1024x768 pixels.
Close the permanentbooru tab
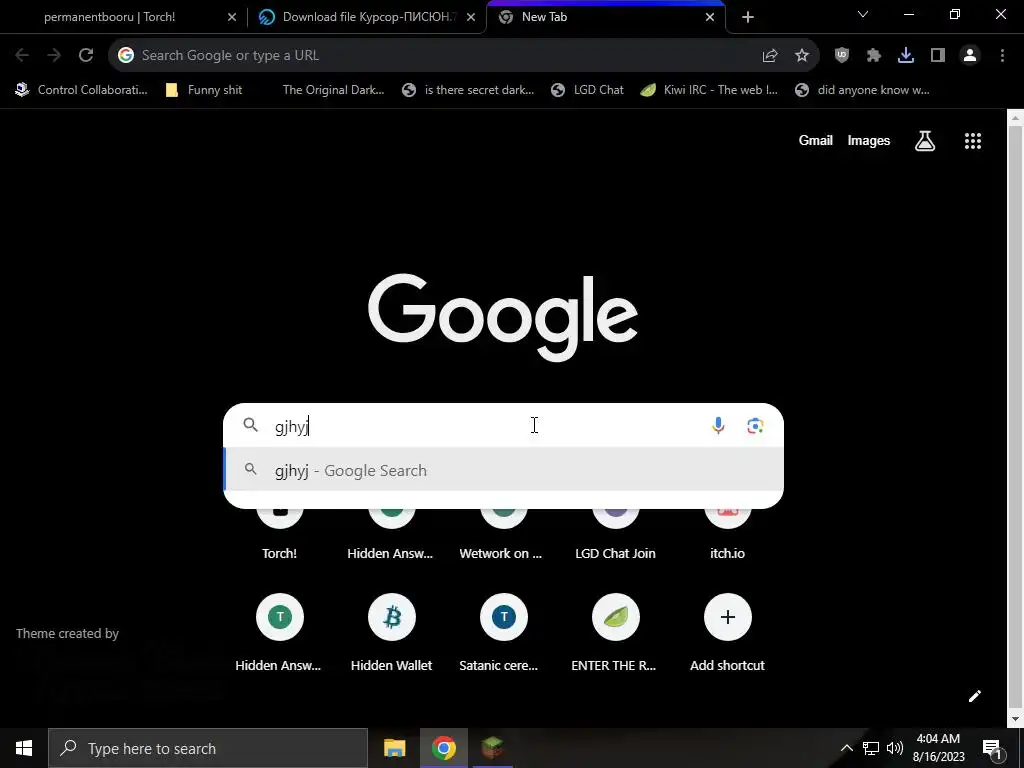pyautogui.click(x=232, y=17)
